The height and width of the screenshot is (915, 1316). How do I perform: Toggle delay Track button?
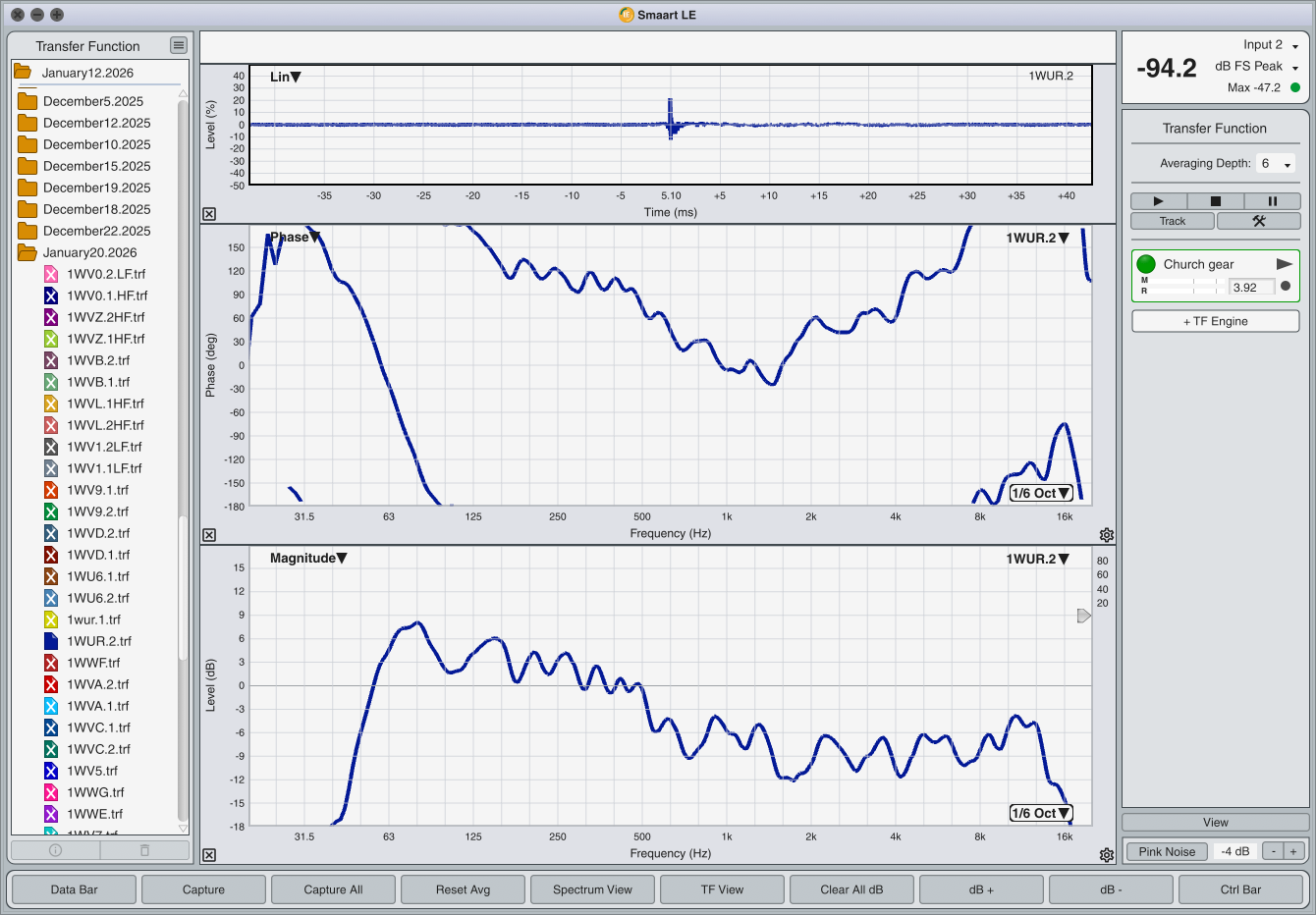1173,221
